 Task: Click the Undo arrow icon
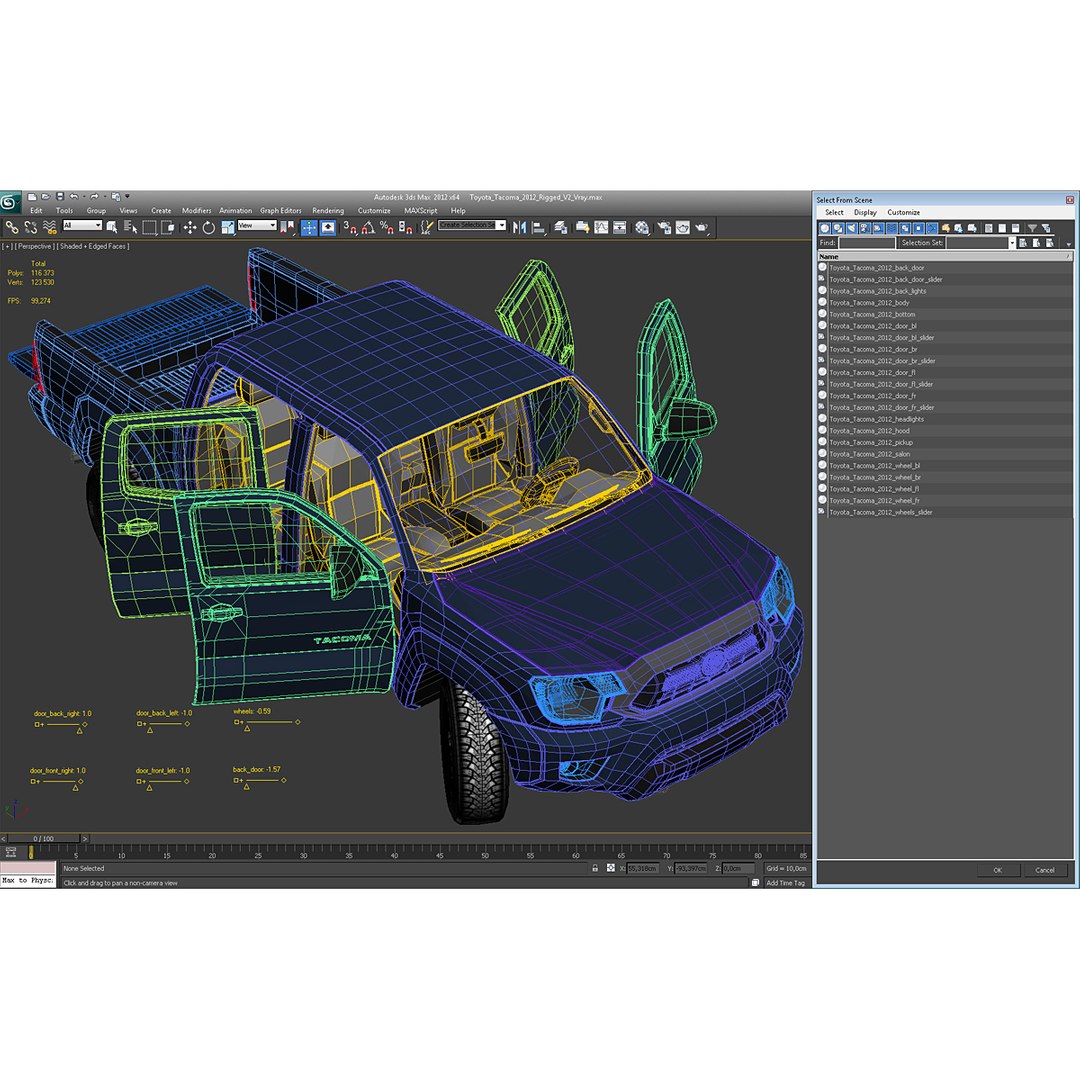74,197
